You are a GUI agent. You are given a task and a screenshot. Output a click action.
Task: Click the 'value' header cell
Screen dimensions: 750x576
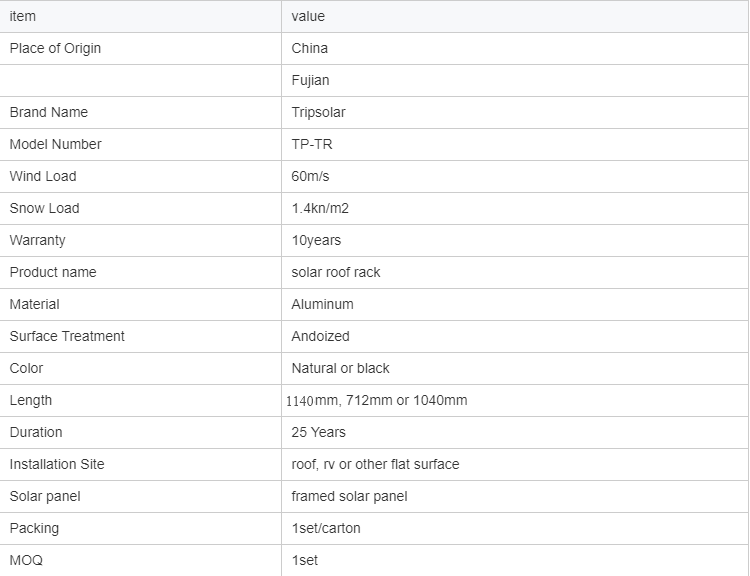coord(308,16)
